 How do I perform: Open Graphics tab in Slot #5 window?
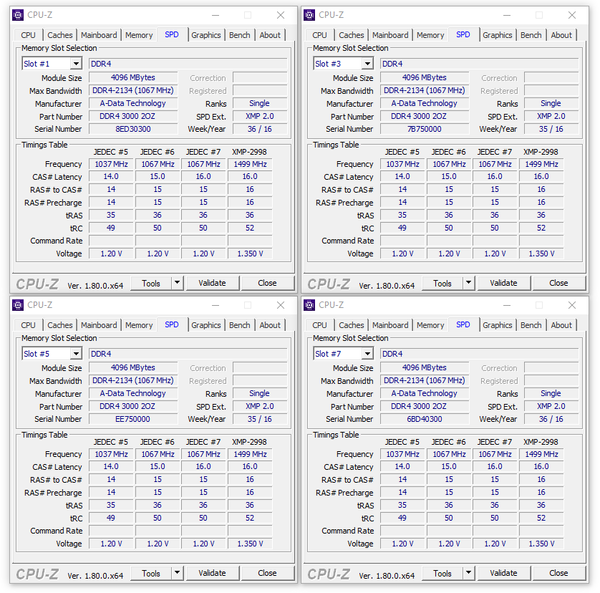[x=206, y=325]
